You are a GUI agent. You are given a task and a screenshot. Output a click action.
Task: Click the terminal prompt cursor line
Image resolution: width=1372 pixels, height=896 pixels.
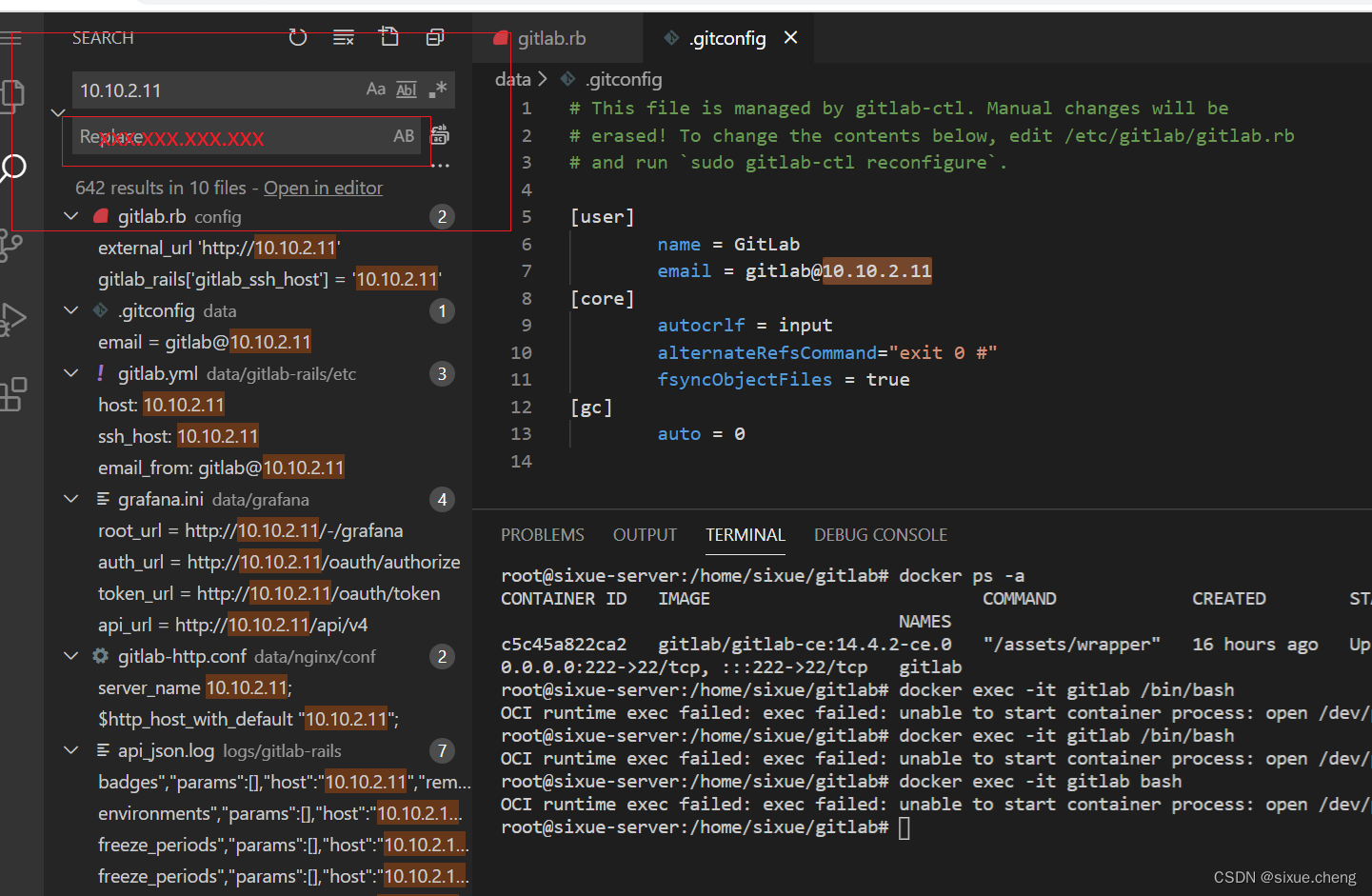click(706, 827)
